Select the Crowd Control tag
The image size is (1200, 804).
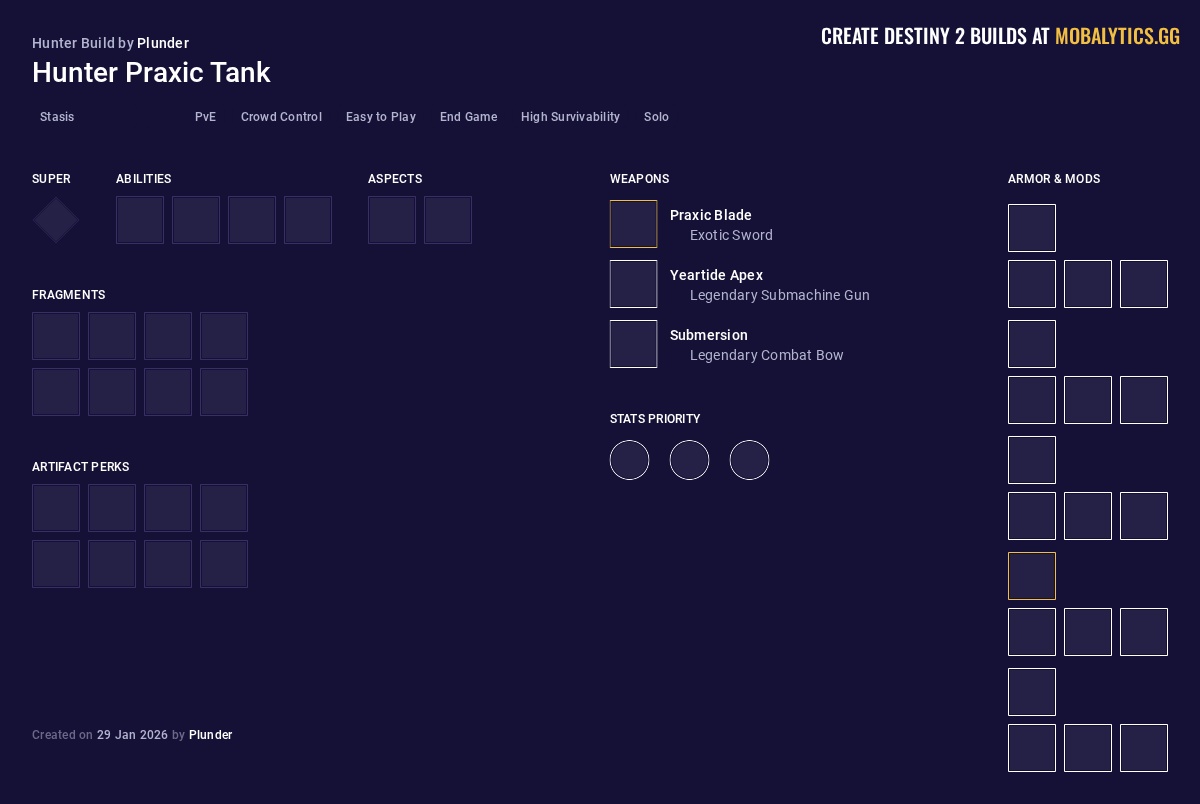coord(281,117)
